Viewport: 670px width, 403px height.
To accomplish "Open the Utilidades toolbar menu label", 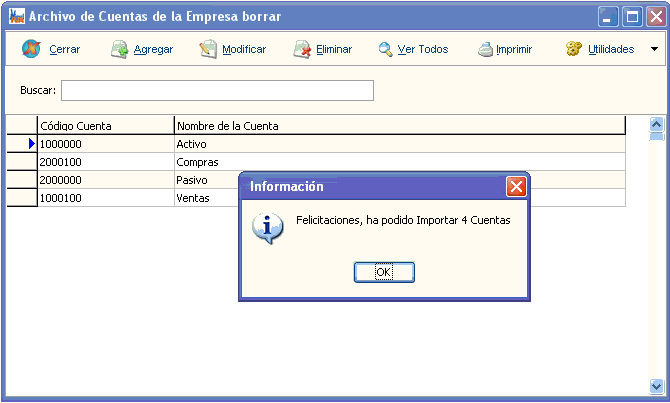I will [x=611, y=49].
